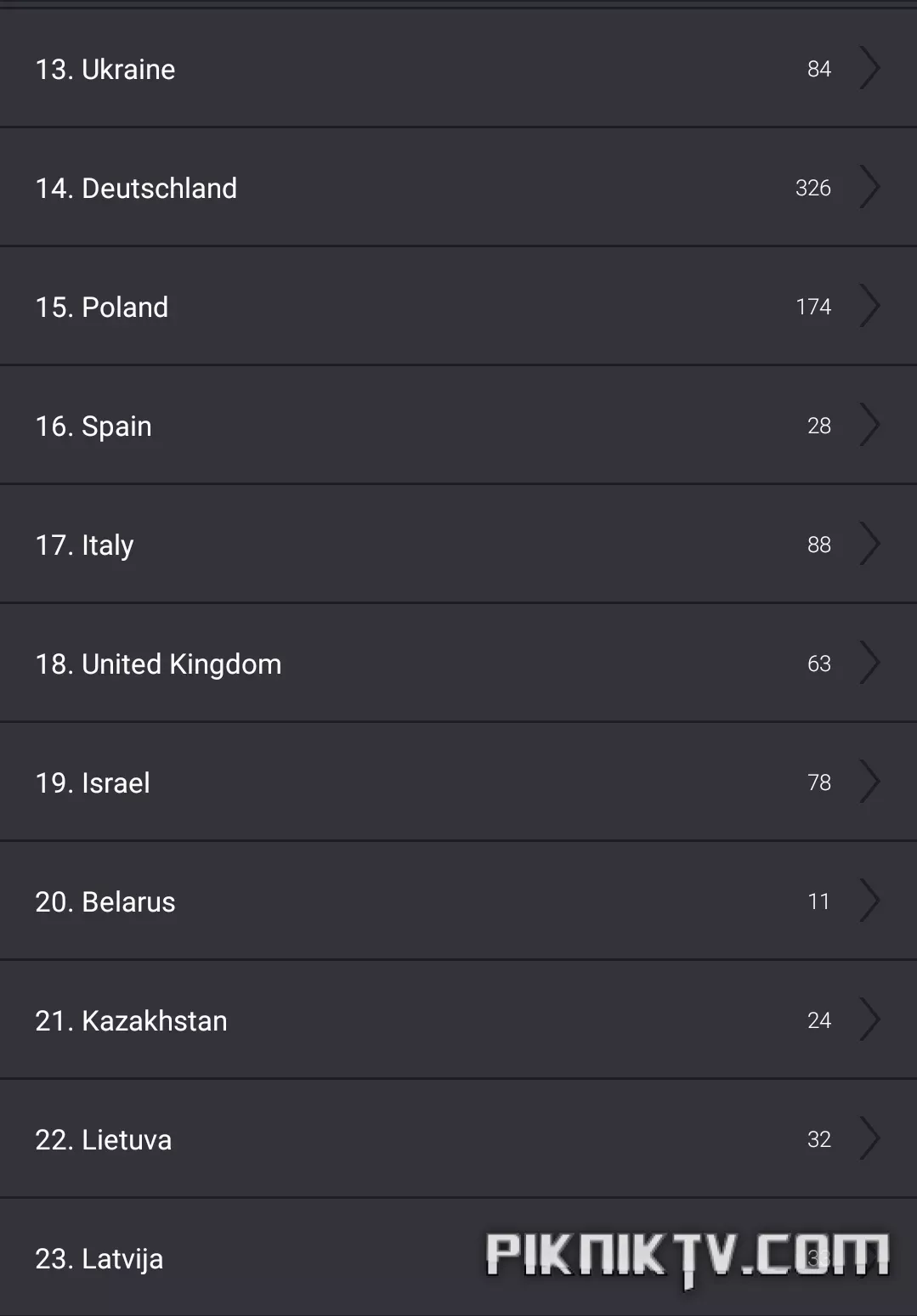The height and width of the screenshot is (1316, 917).
Task: Tap the chevron beside Italy's count
Action: point(869,544)
